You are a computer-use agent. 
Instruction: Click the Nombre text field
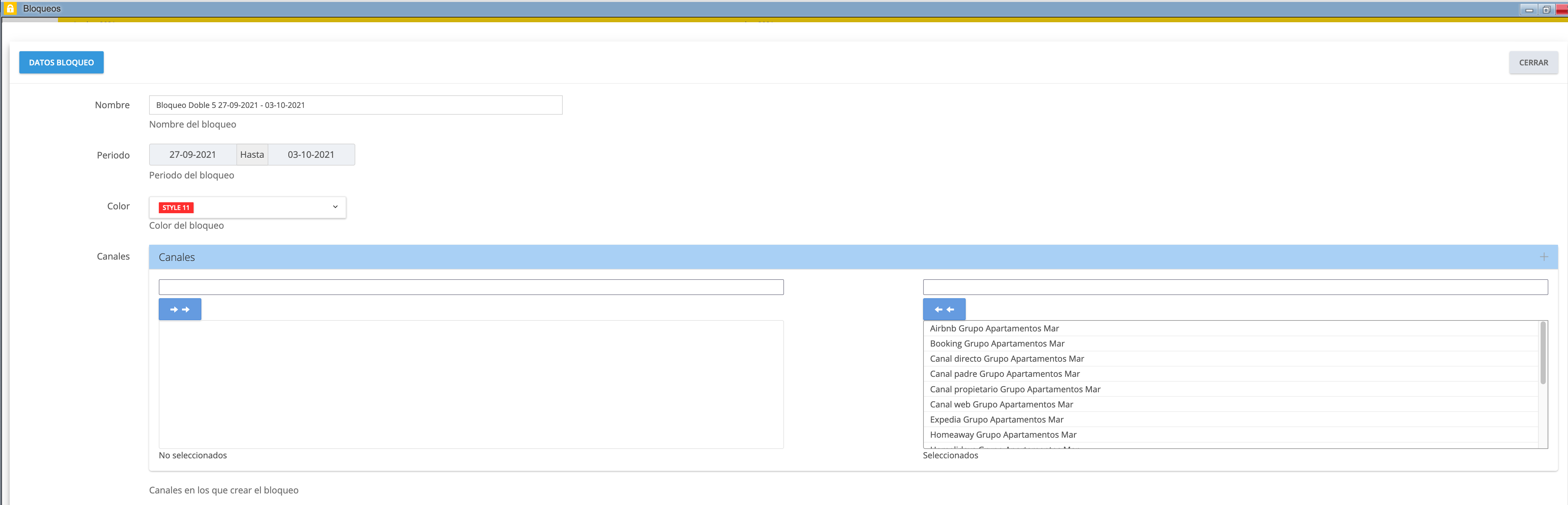click(356, 105)
